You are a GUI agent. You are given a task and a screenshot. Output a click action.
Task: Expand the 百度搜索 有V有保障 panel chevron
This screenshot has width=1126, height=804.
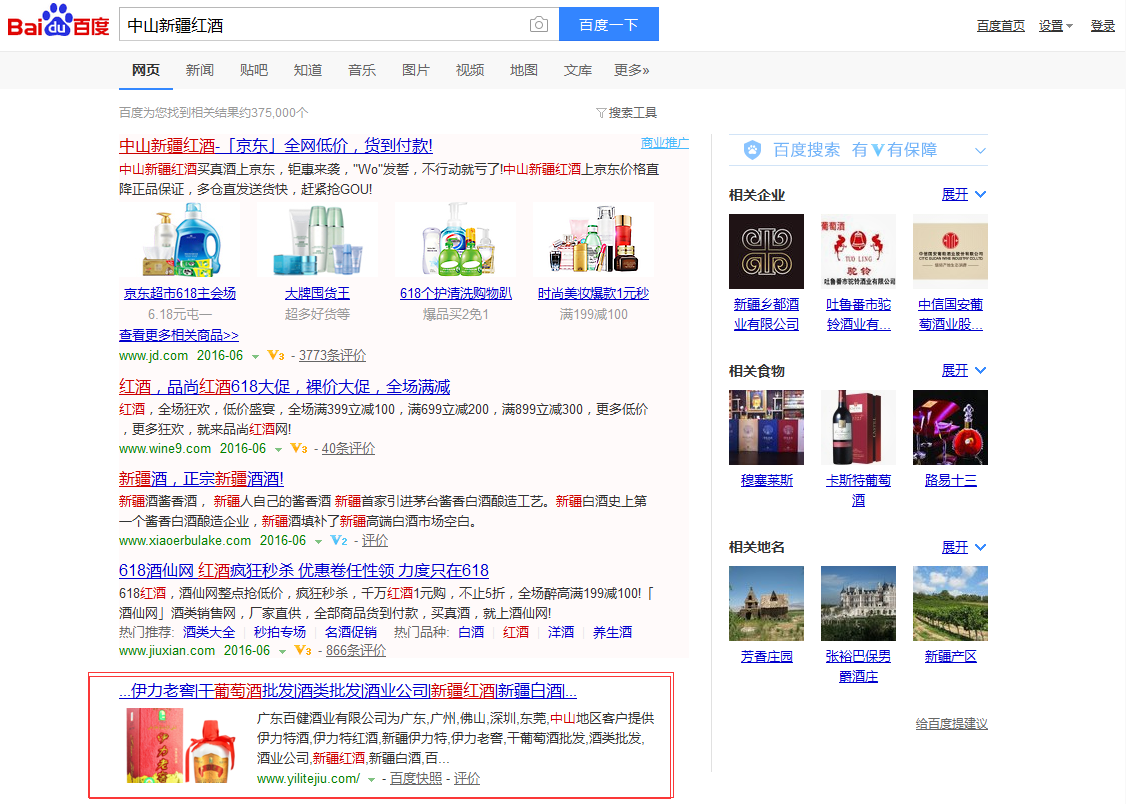pyautogui.click(x=980, y=150)
